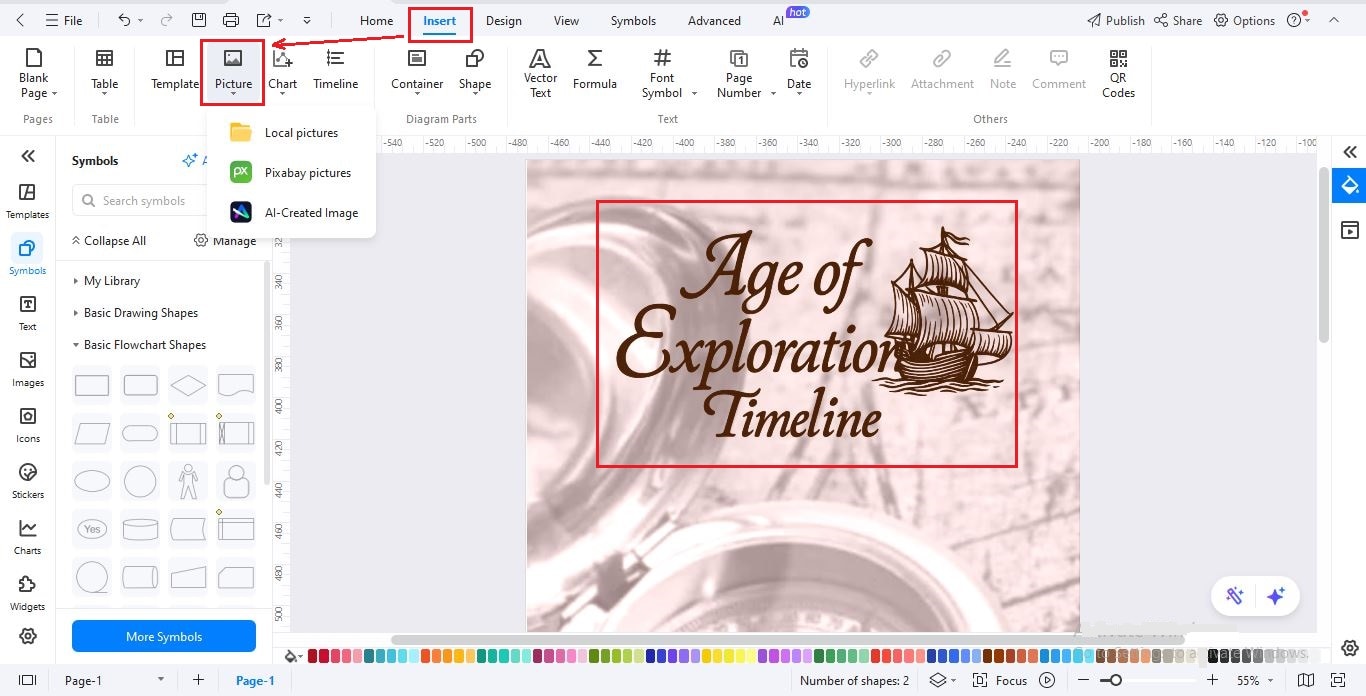Viewport: 1366px width, 696px height.
Task: Toggle the page list panel icon
Action: pos(28,680)
